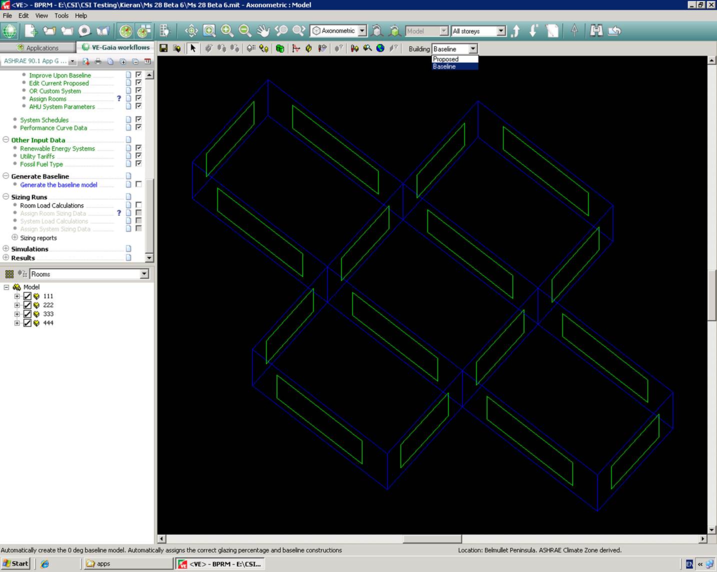
Task: Click the undo arrow toolbar icon
Action: [615, 31]
